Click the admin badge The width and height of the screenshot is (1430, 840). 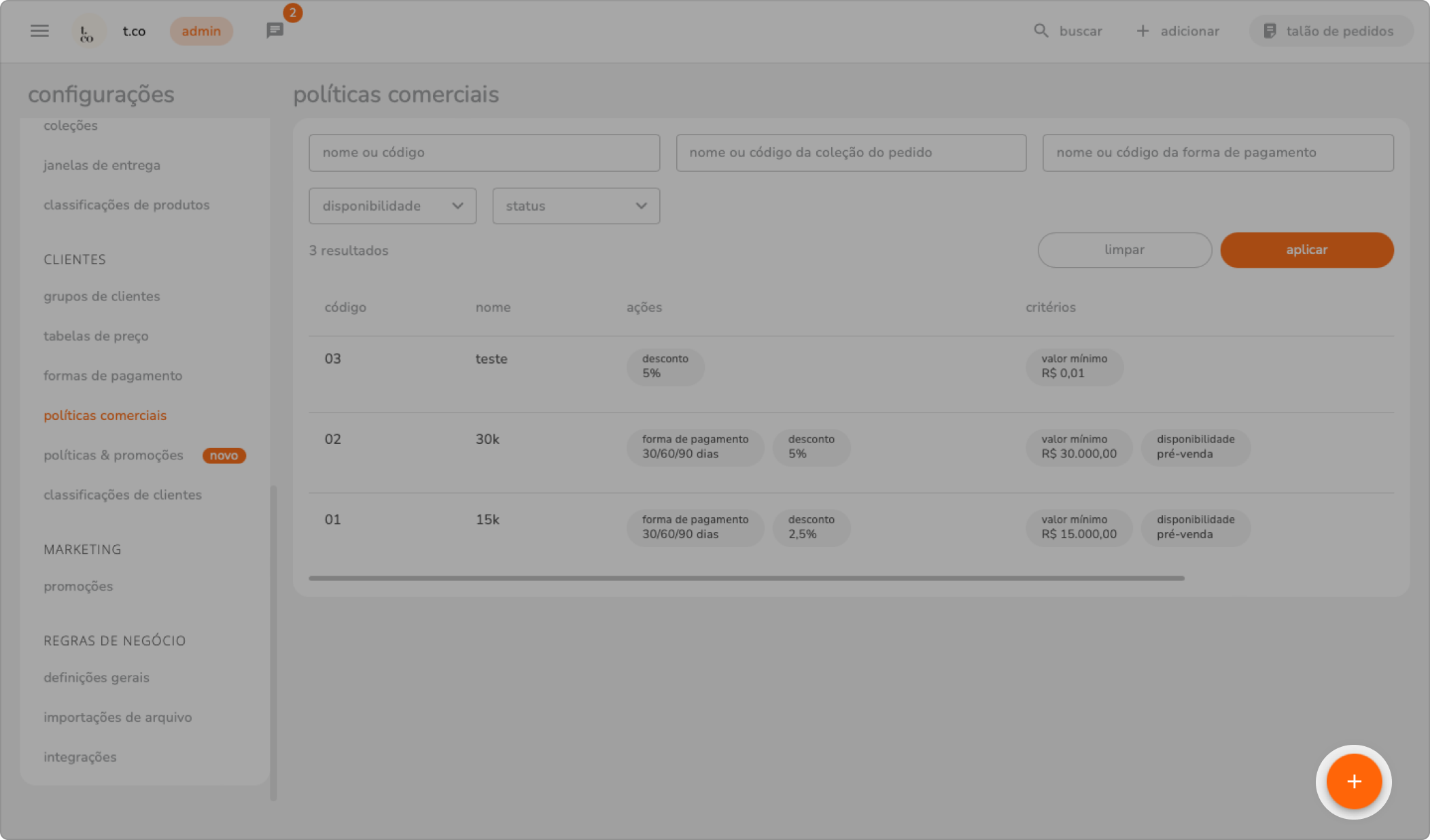[201, 31]
